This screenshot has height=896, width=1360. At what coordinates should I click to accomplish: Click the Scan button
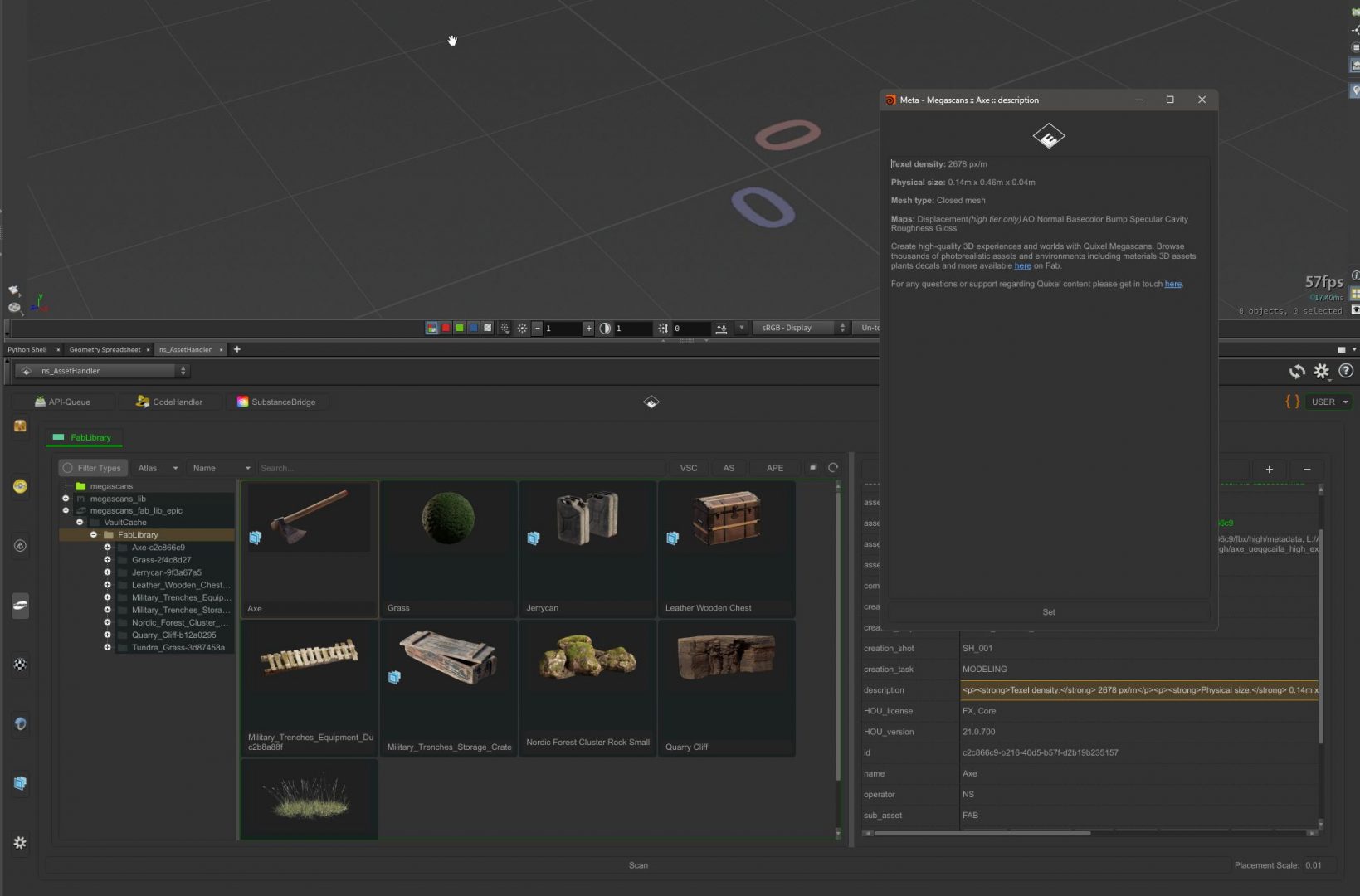(638, 865)
